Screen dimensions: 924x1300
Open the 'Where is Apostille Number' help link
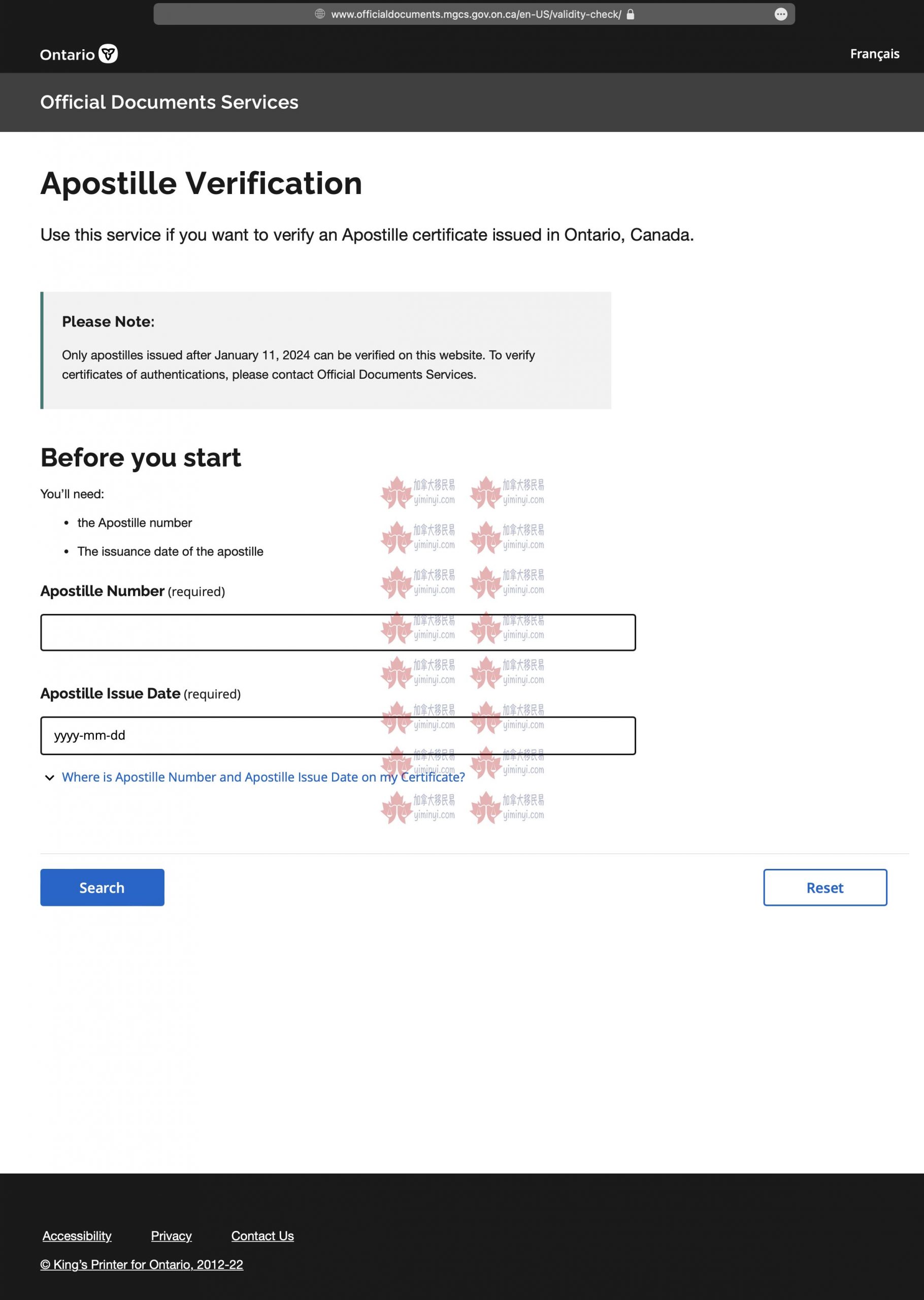tap(263, 777)
